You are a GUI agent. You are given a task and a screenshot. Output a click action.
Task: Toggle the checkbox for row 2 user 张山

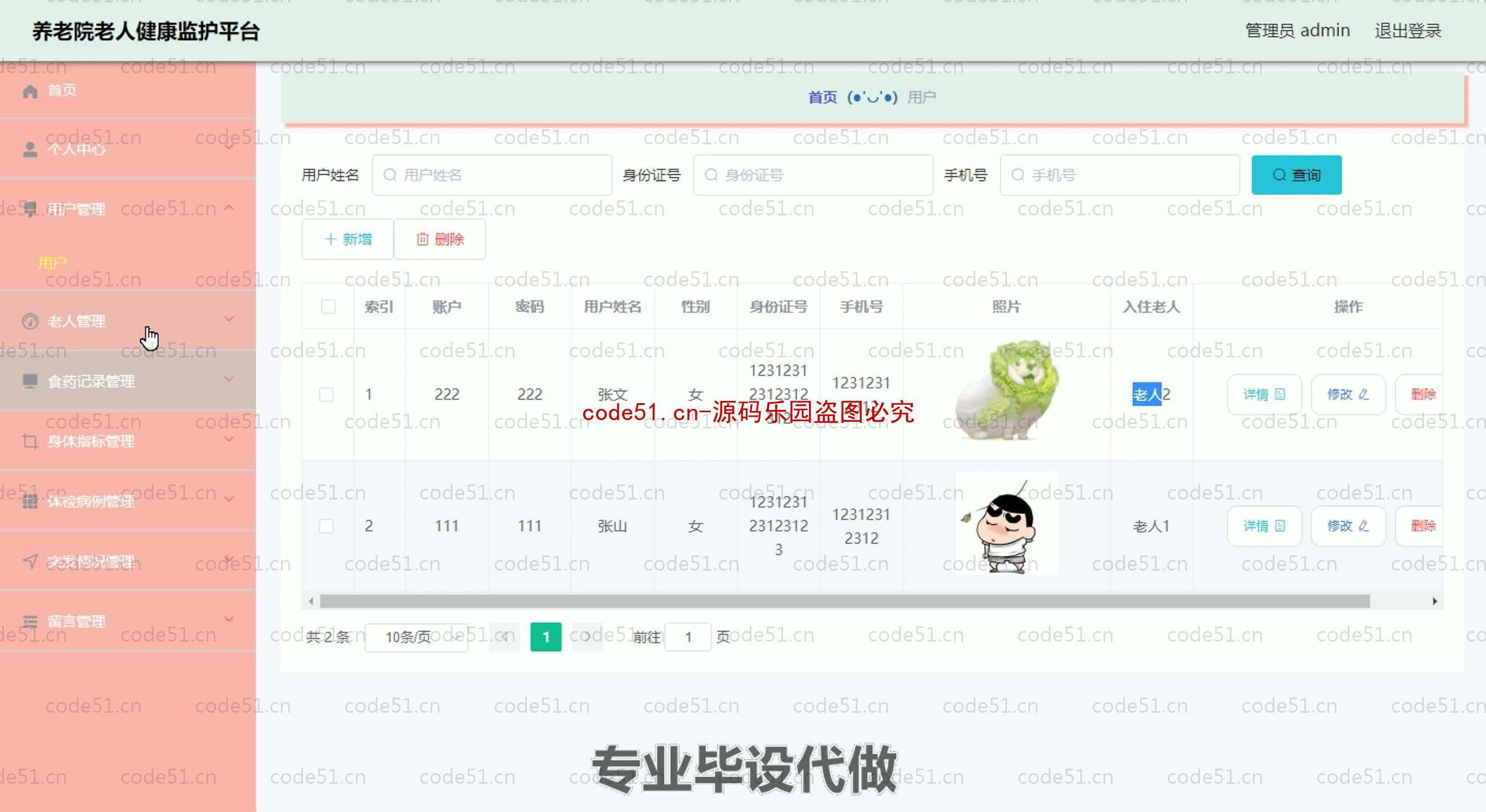[x=326, y=525]
